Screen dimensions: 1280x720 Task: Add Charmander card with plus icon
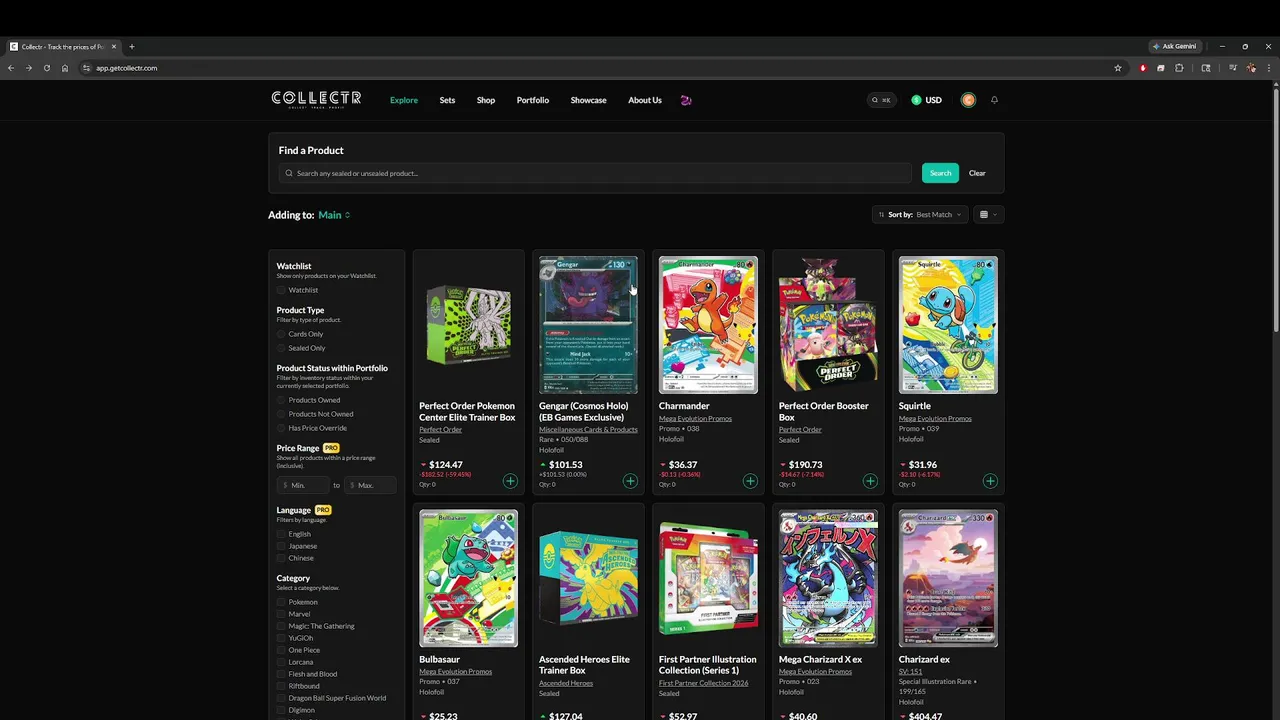coord(750,481)
